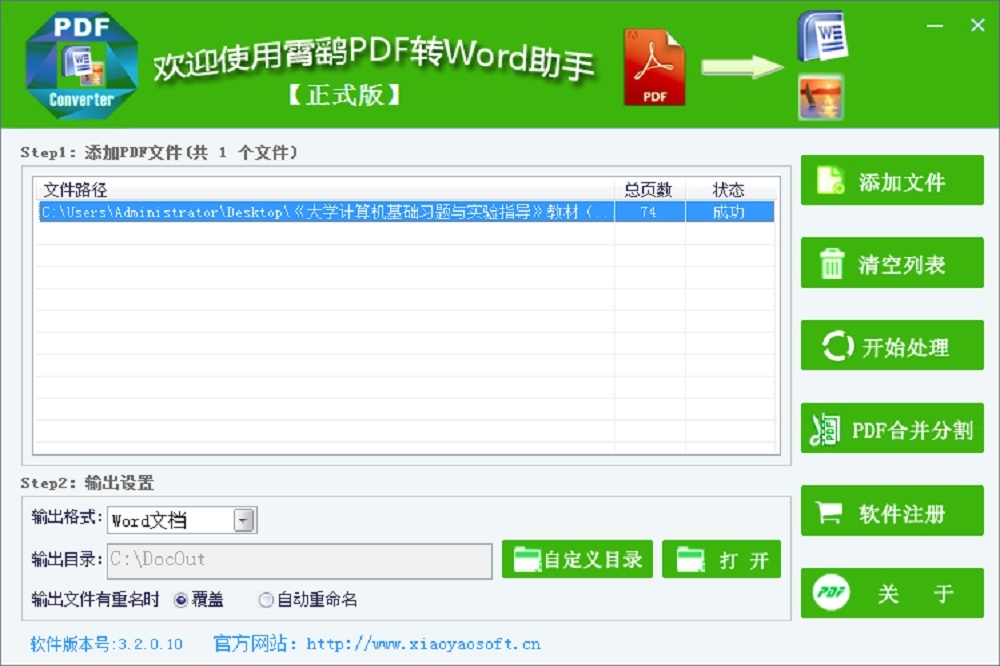Click the Word document icon in header
The width and height of the screenshot is (1000, 666).
(x=821, y=37)
